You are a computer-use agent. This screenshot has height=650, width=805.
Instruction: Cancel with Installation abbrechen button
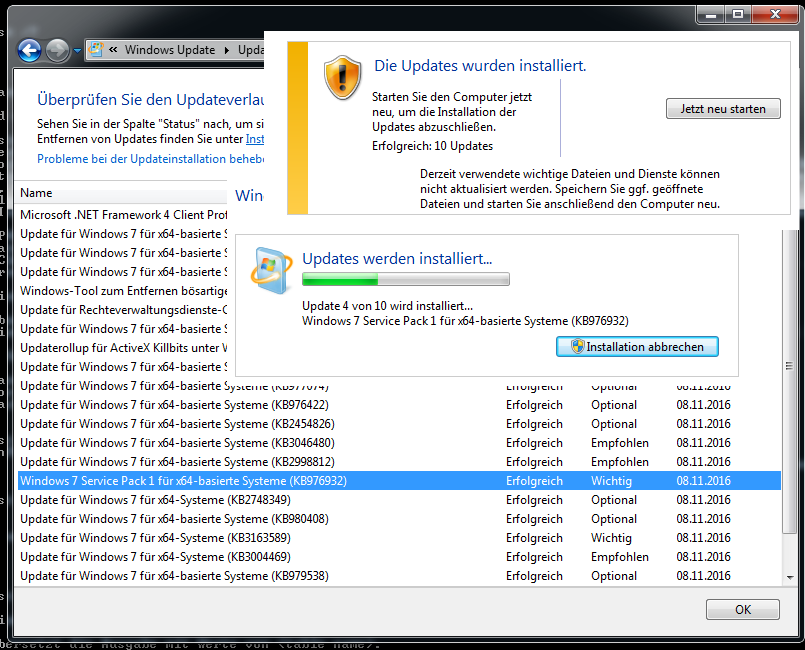click(x=637, y=347)
